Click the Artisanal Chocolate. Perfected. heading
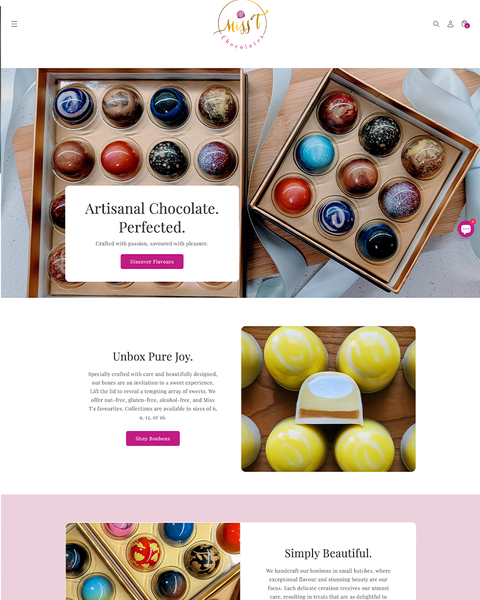This screenshot has width=480, height=600. (152, 218)
